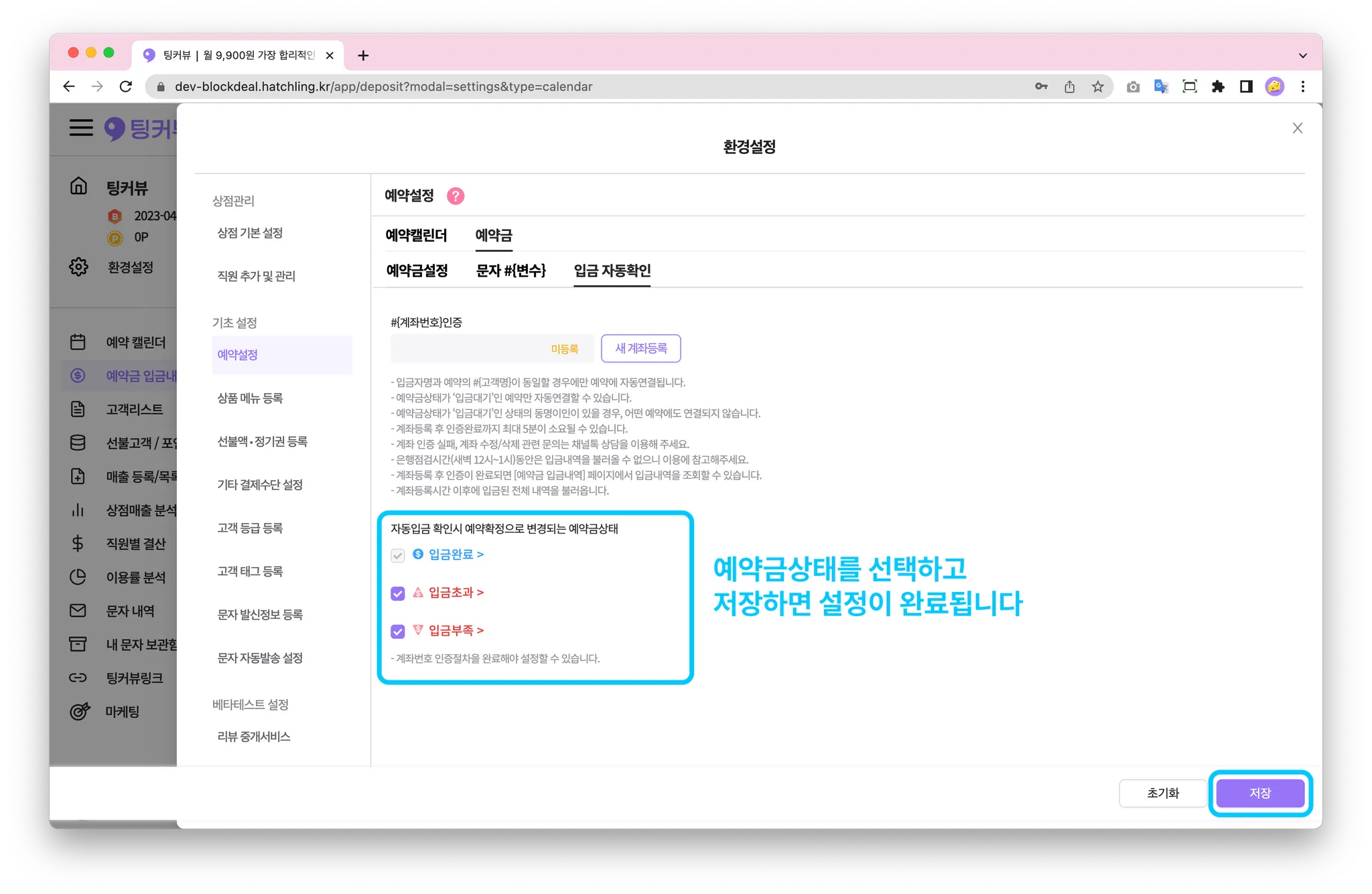The height and width of the screenshot is (894, 1372).
Task: Click the 이용률 분석 pie chart icon
Action: (x=78, y=577)
